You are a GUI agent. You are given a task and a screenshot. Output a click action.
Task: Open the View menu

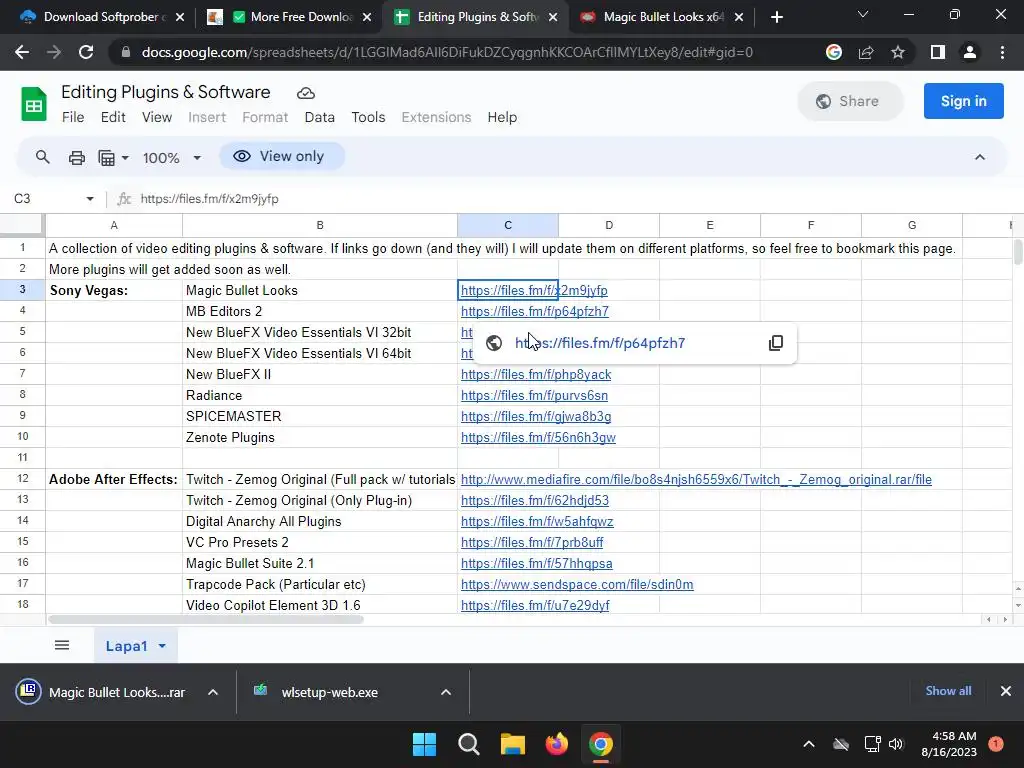[157, 117]
